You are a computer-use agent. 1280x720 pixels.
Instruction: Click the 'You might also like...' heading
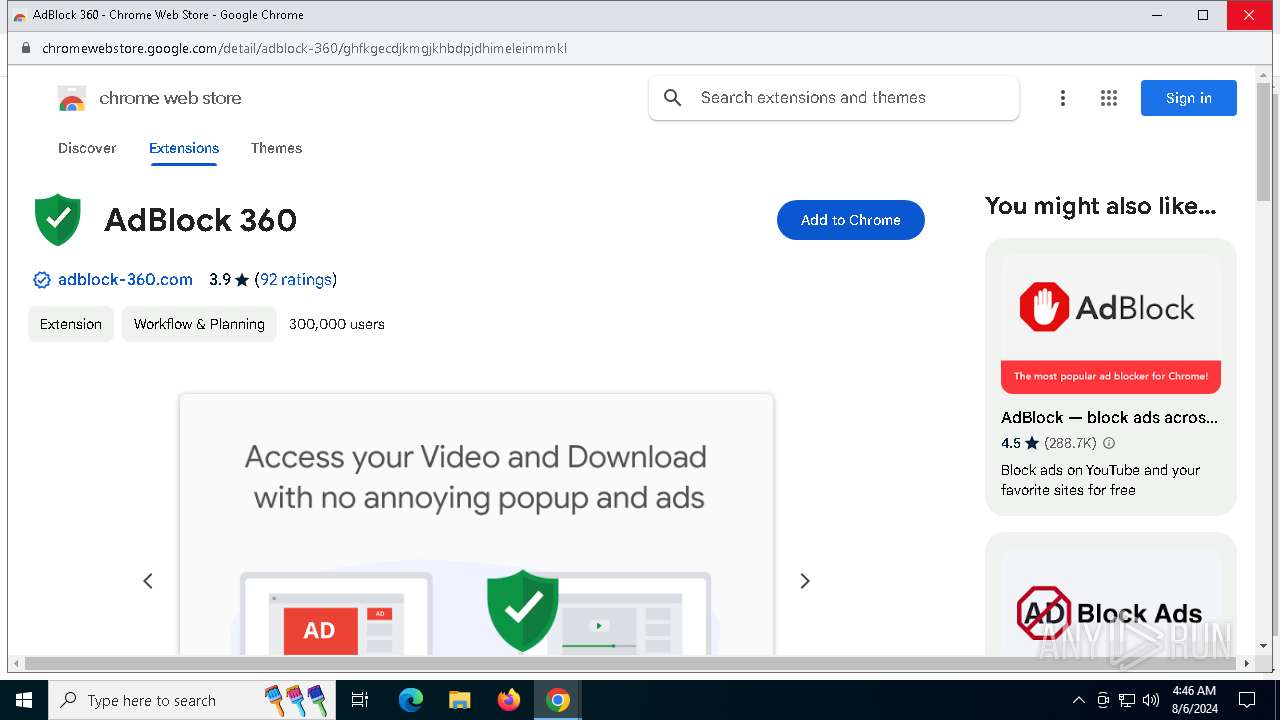(1100, 206)
